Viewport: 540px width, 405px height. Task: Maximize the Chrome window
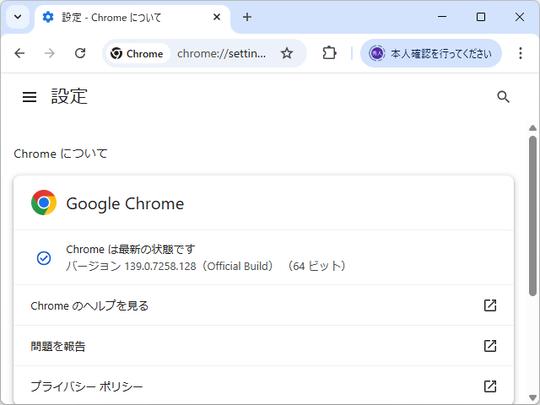tap(481, 17)
